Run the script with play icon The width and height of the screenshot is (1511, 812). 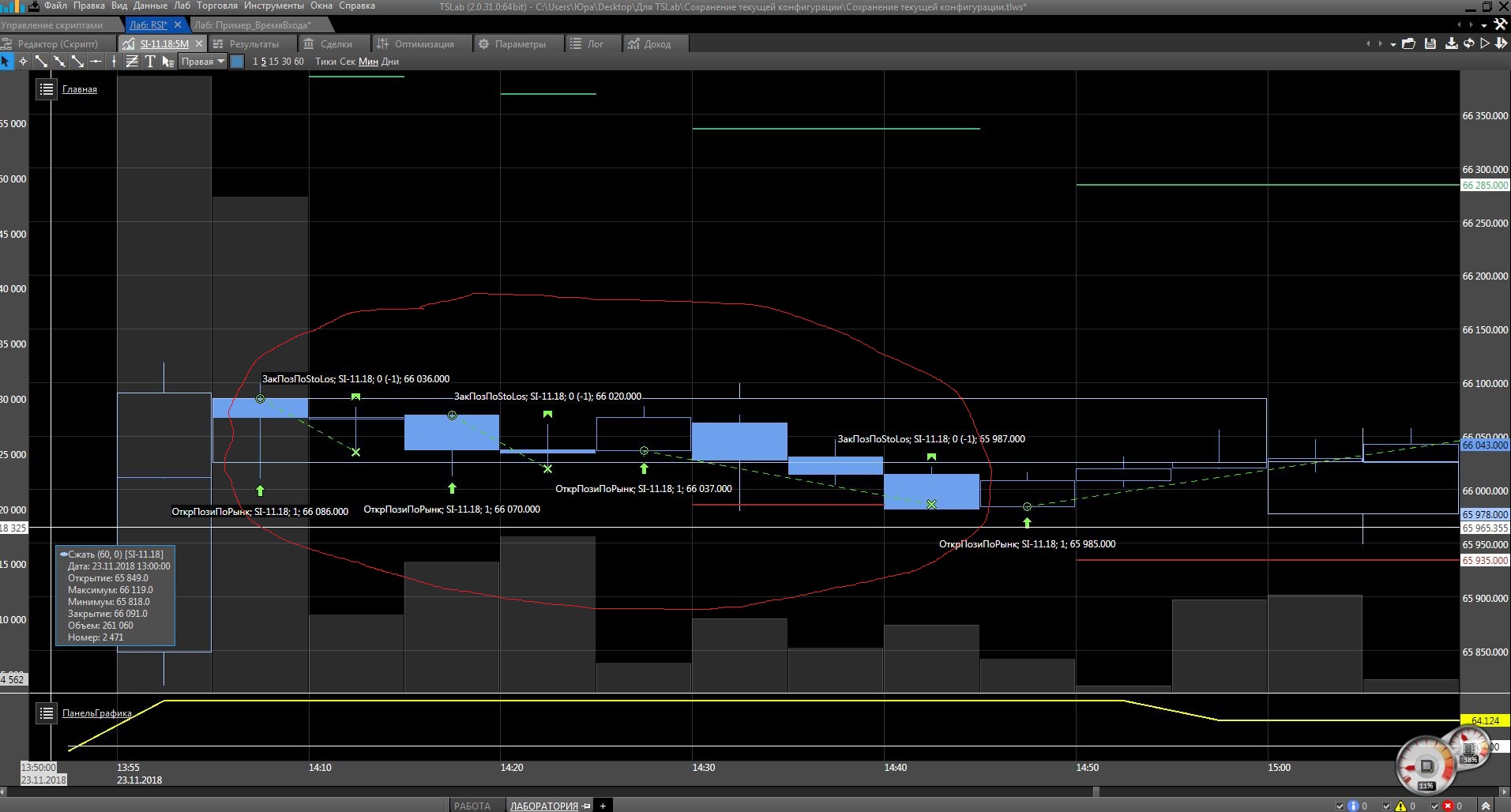(x=1485, y=44)
